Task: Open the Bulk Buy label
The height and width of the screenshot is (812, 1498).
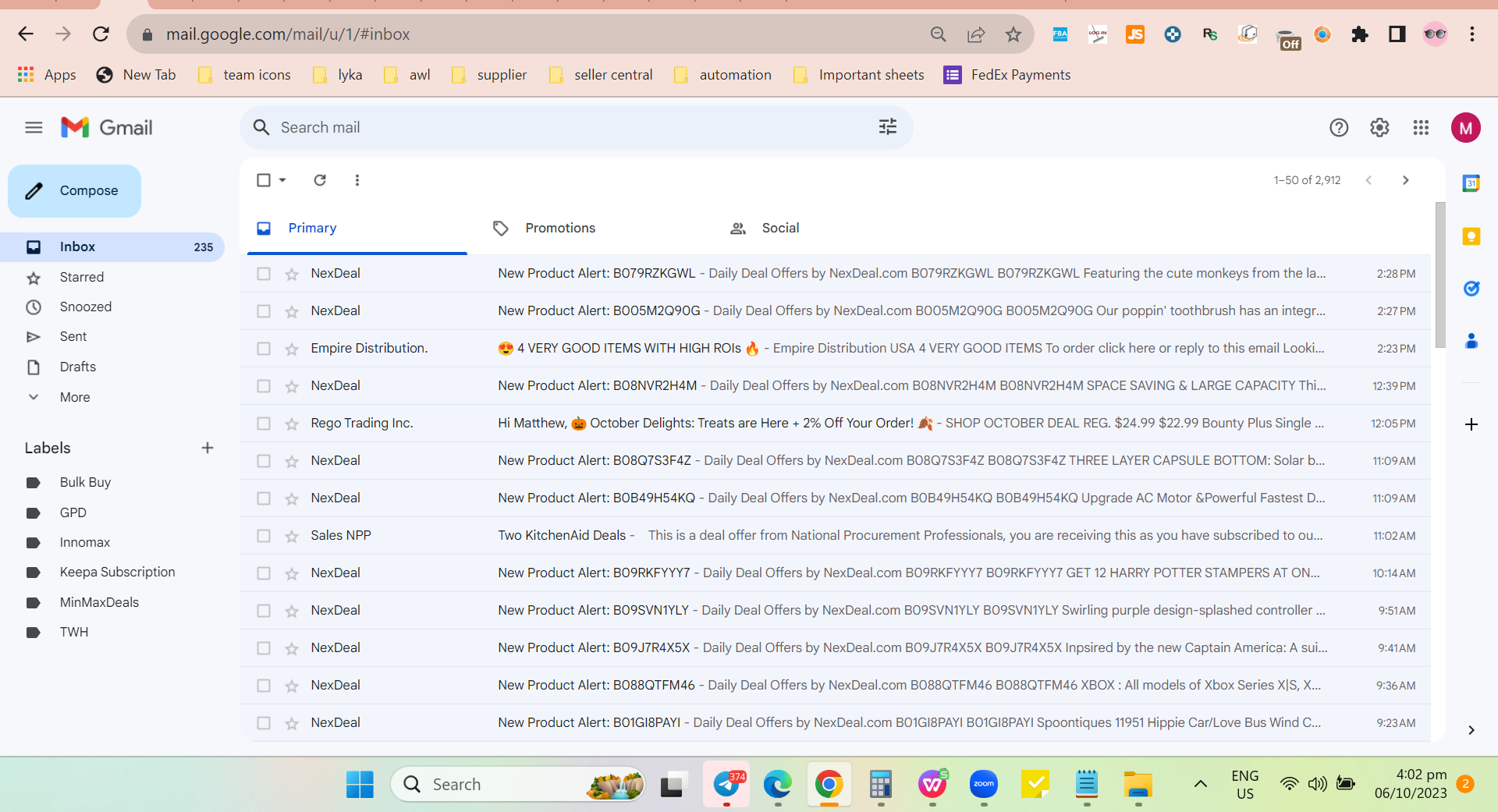Action: click(85, 482)
